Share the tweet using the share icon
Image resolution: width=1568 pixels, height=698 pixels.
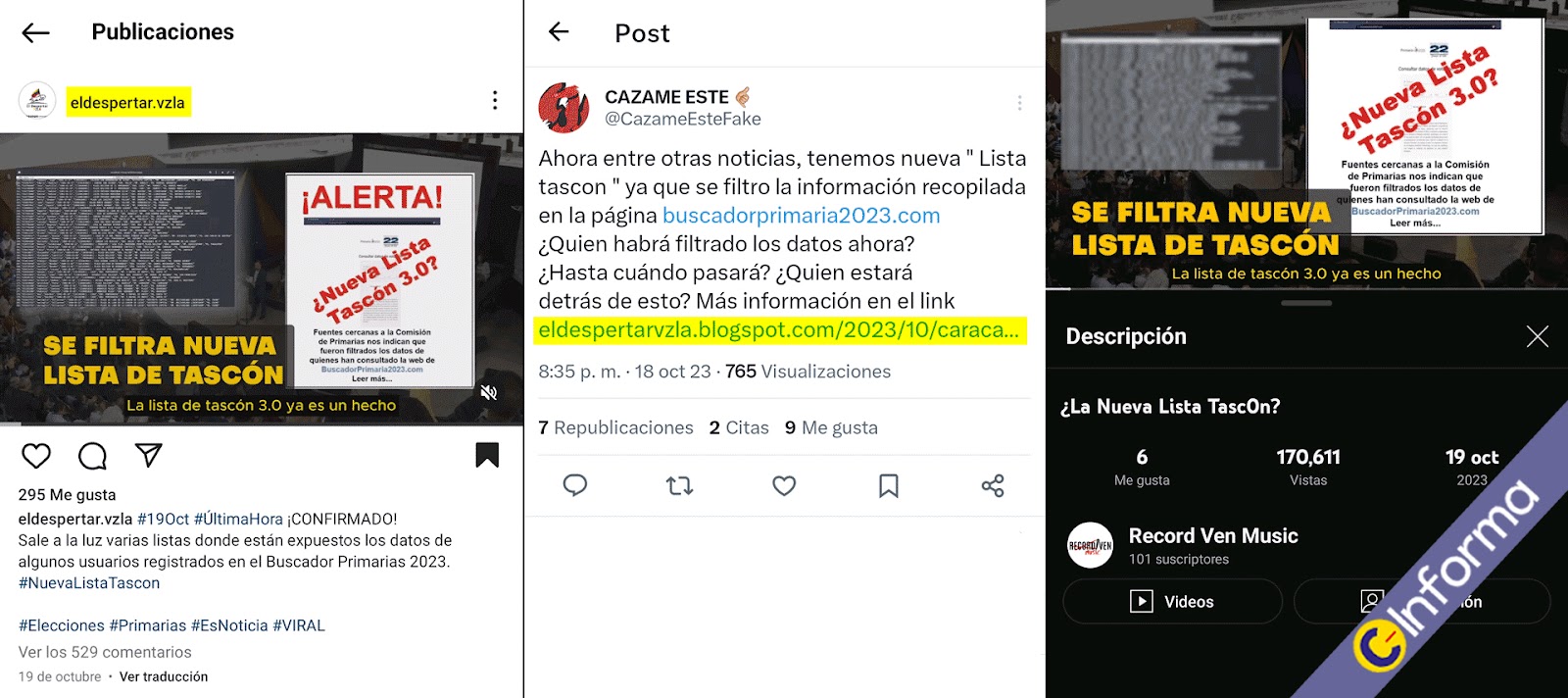(x=993, y=485)
